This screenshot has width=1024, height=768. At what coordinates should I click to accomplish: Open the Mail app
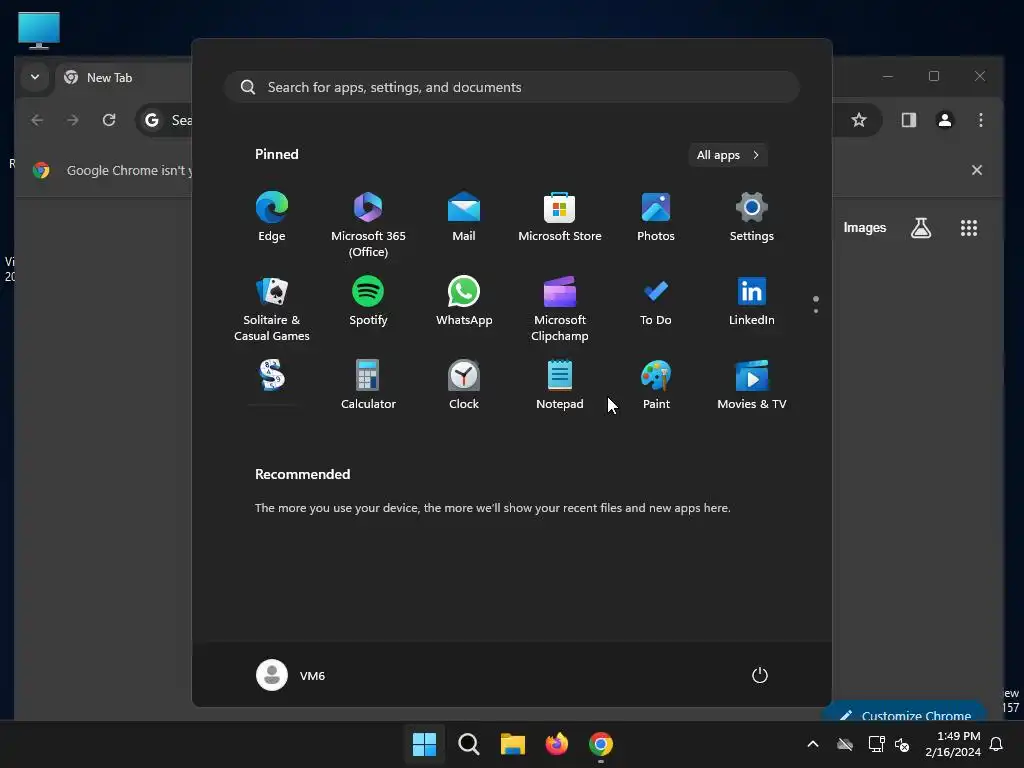(x=464, y=217)
